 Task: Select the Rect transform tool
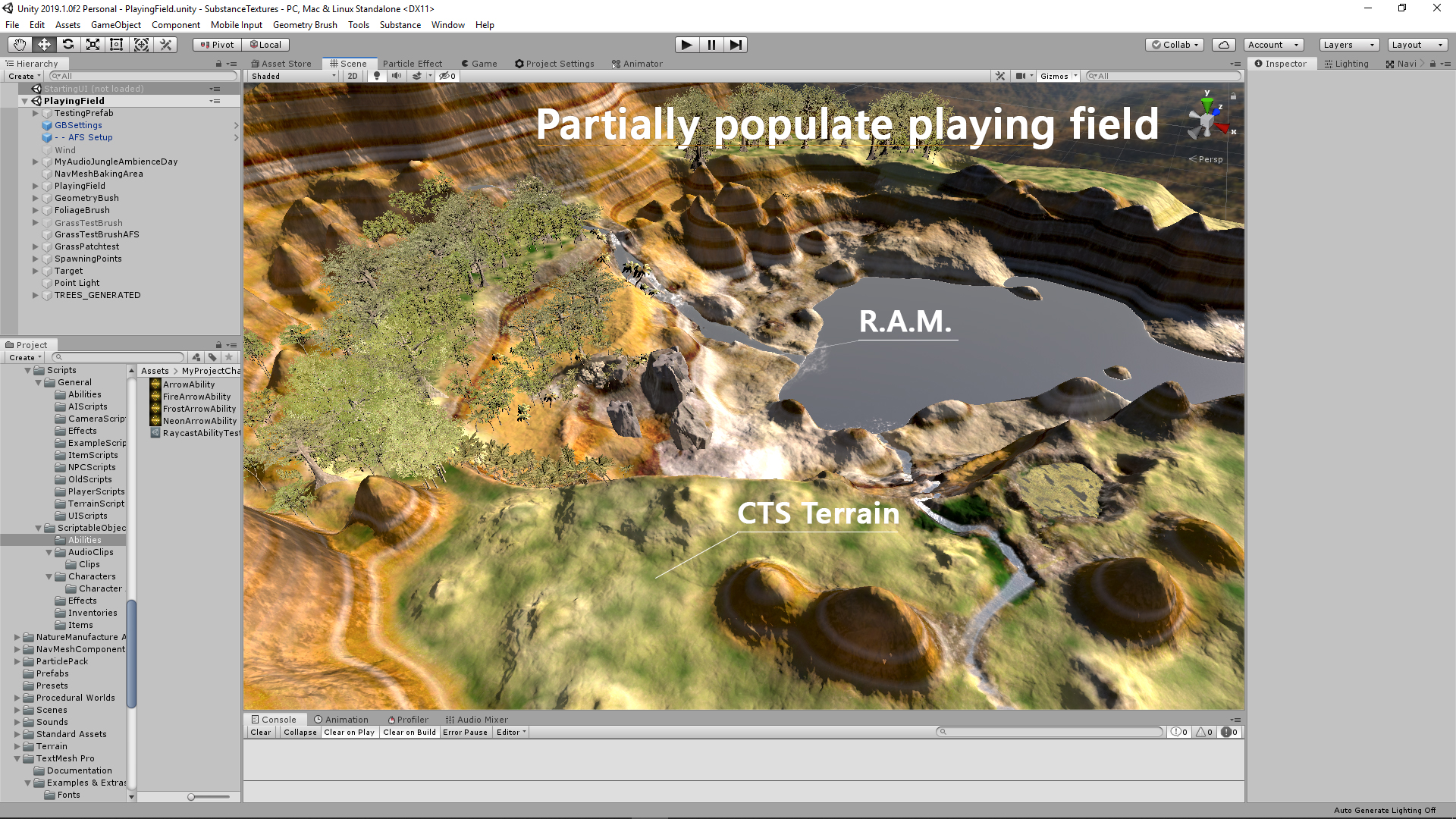pyautogui.click(x=117, y=45)
